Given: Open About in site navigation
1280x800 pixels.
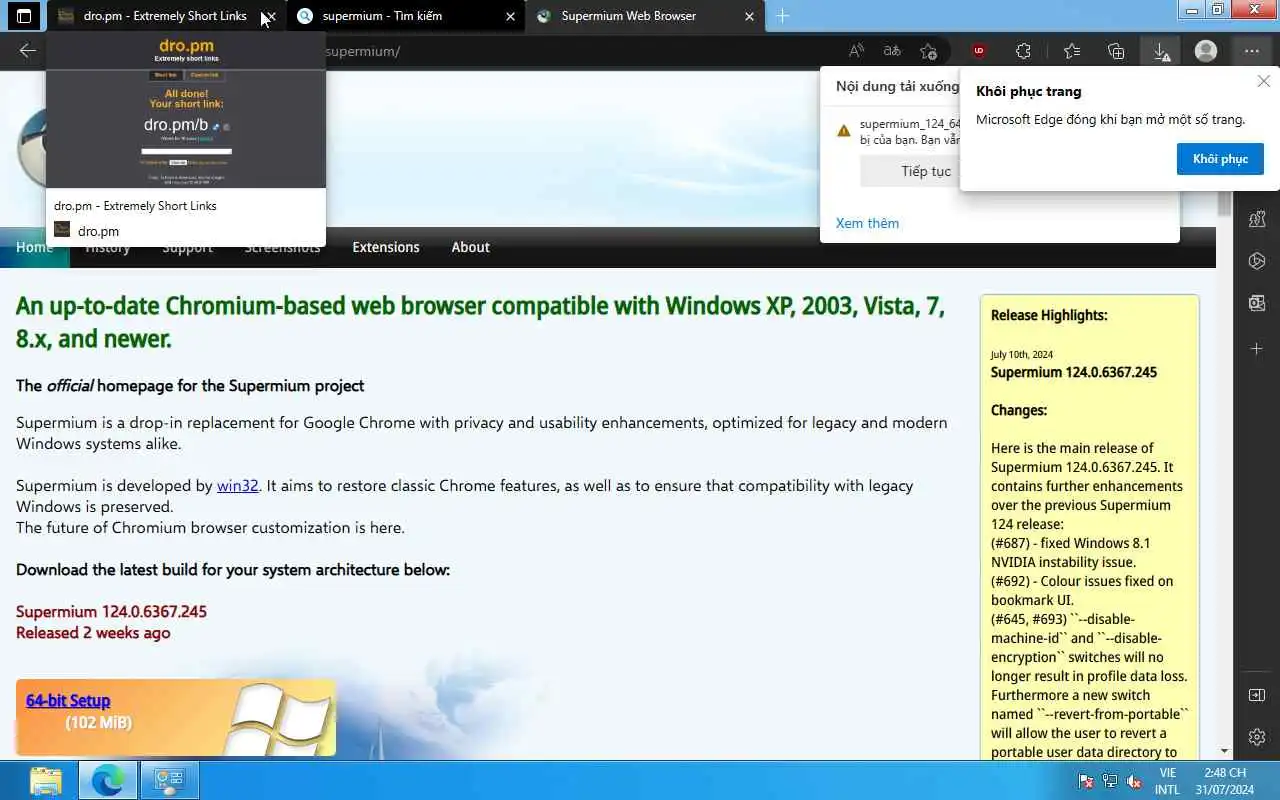Looking at the screenshot, I should pos(470,247).
